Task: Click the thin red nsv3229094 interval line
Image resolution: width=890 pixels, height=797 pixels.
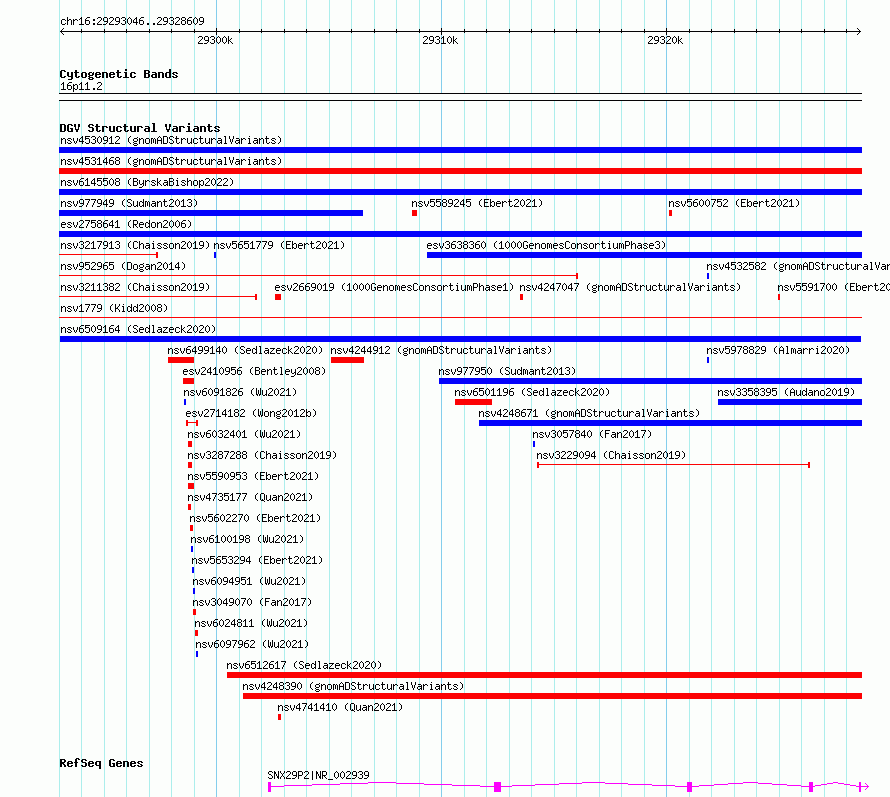Action: 674,465
